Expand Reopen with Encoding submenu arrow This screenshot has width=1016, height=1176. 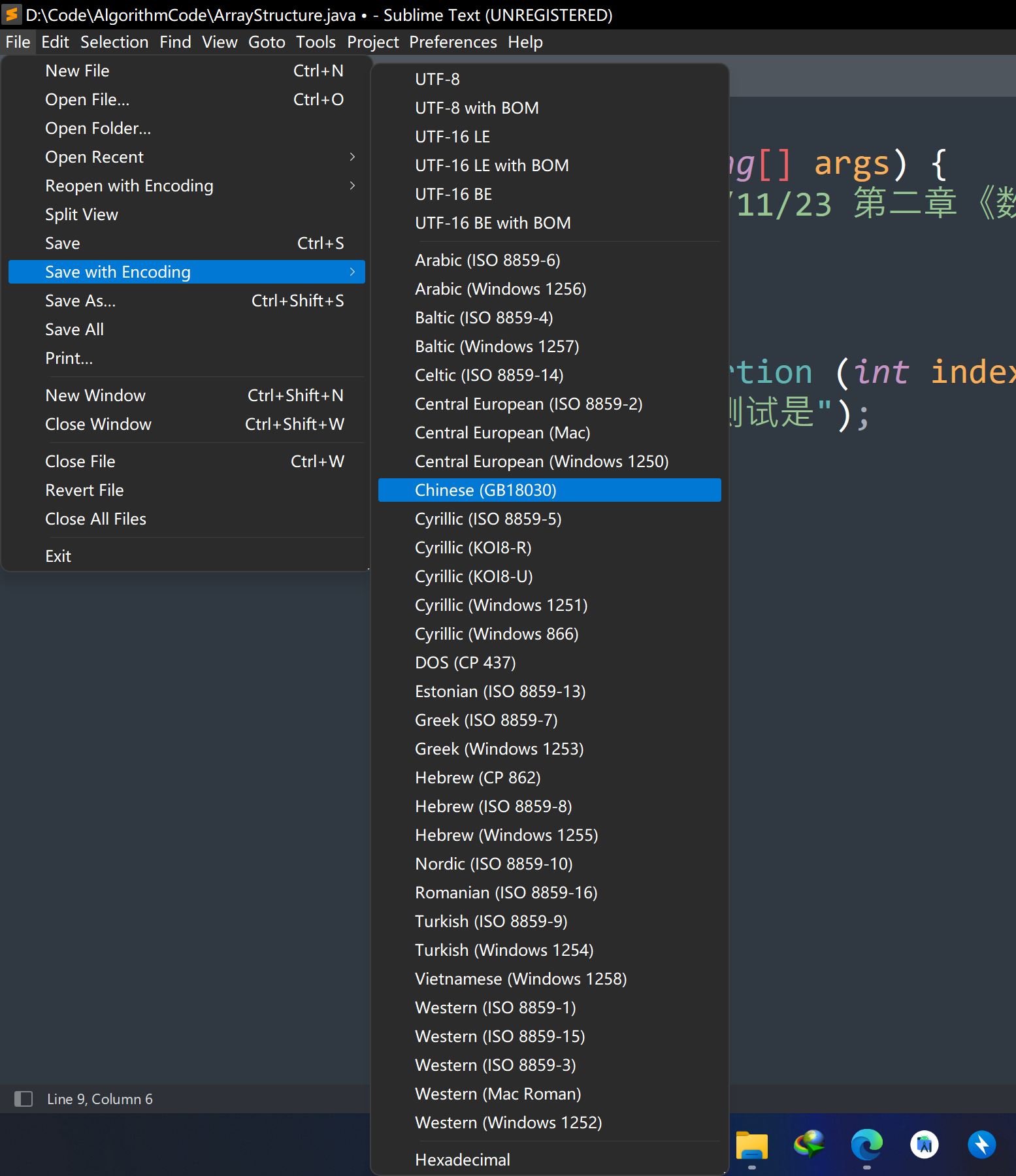352,186
